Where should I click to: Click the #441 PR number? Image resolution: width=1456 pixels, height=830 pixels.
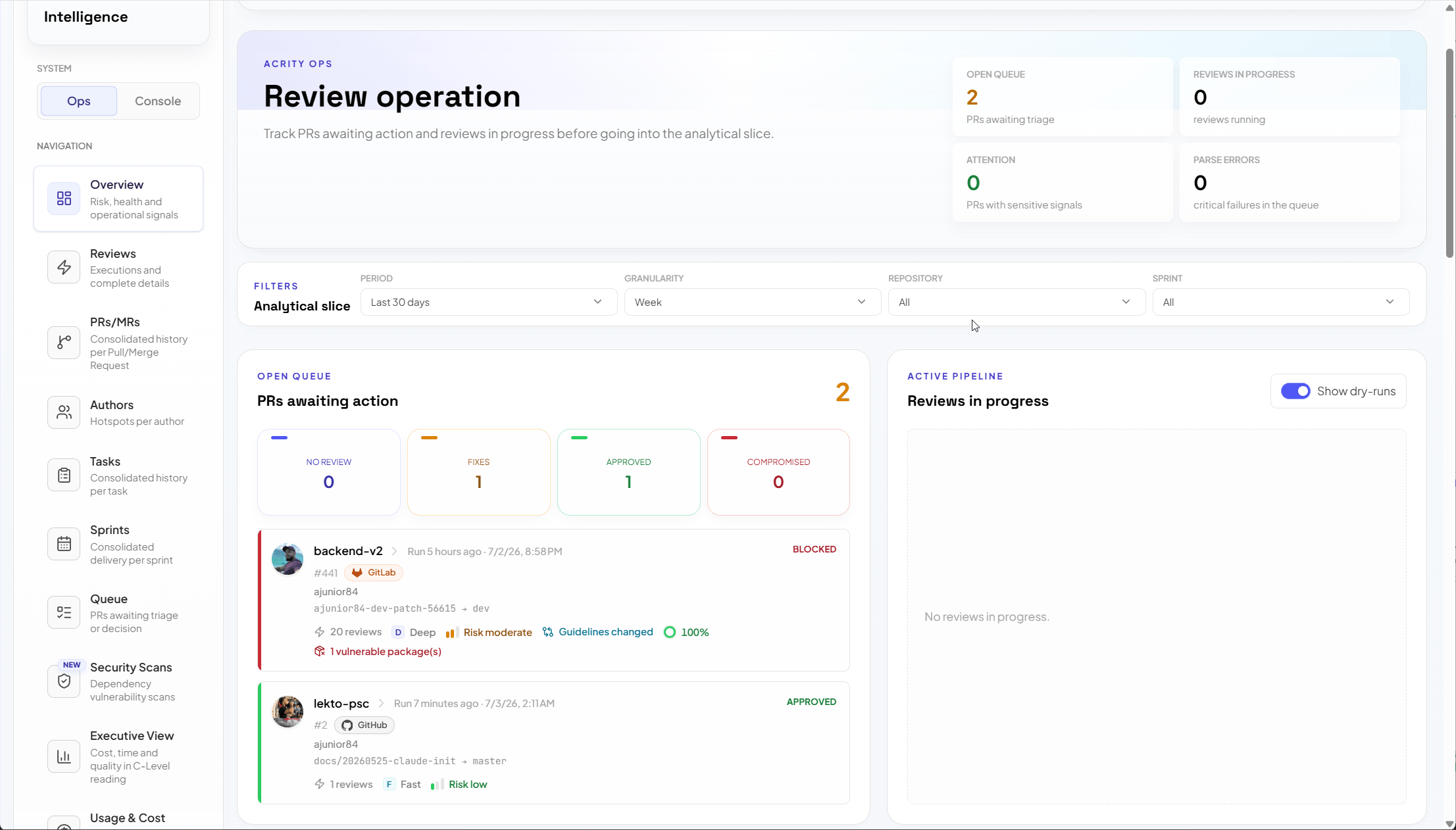(326, 573)
